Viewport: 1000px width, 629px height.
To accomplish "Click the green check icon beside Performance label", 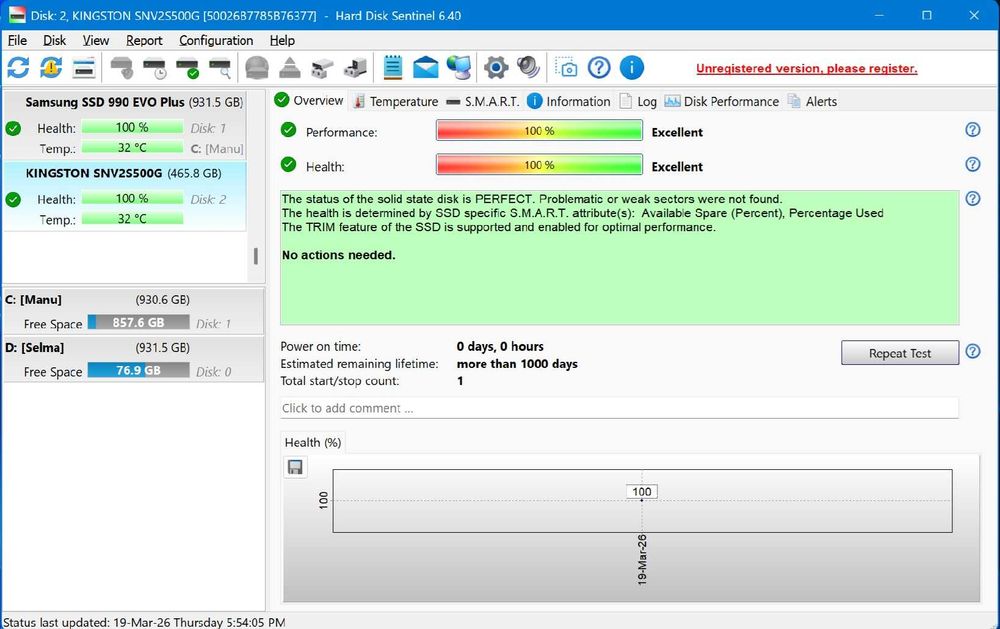I will (x=288, y=130).
